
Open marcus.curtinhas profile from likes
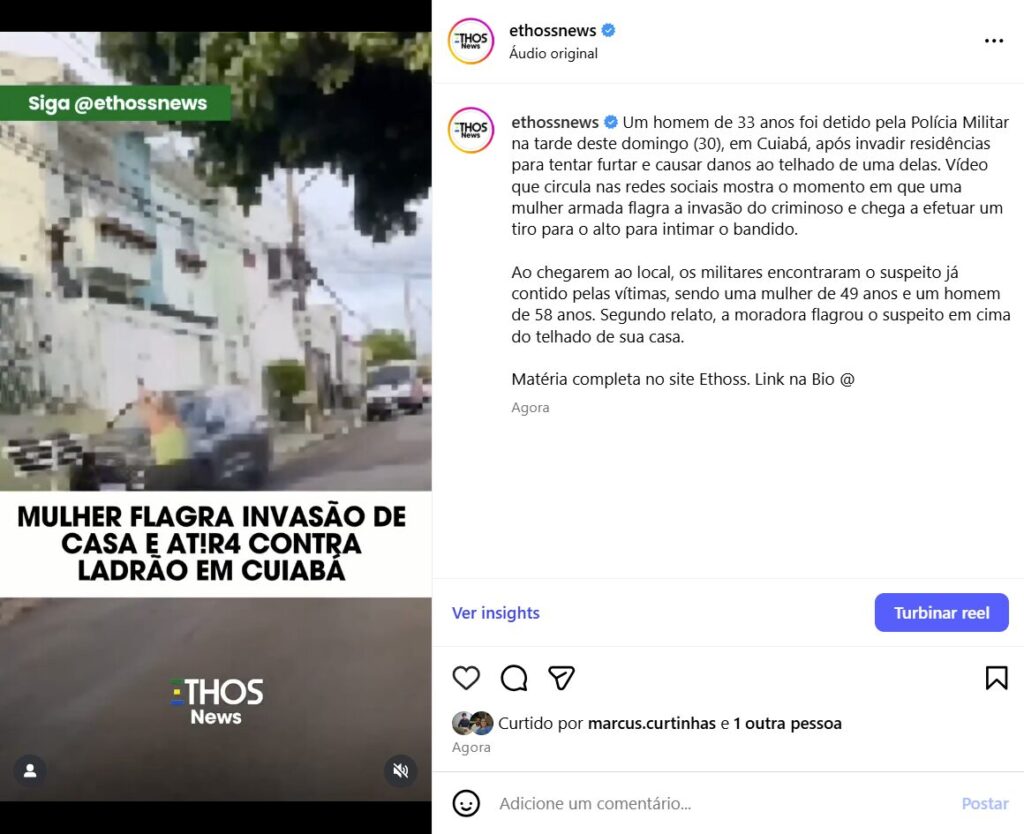pos(652,724)
